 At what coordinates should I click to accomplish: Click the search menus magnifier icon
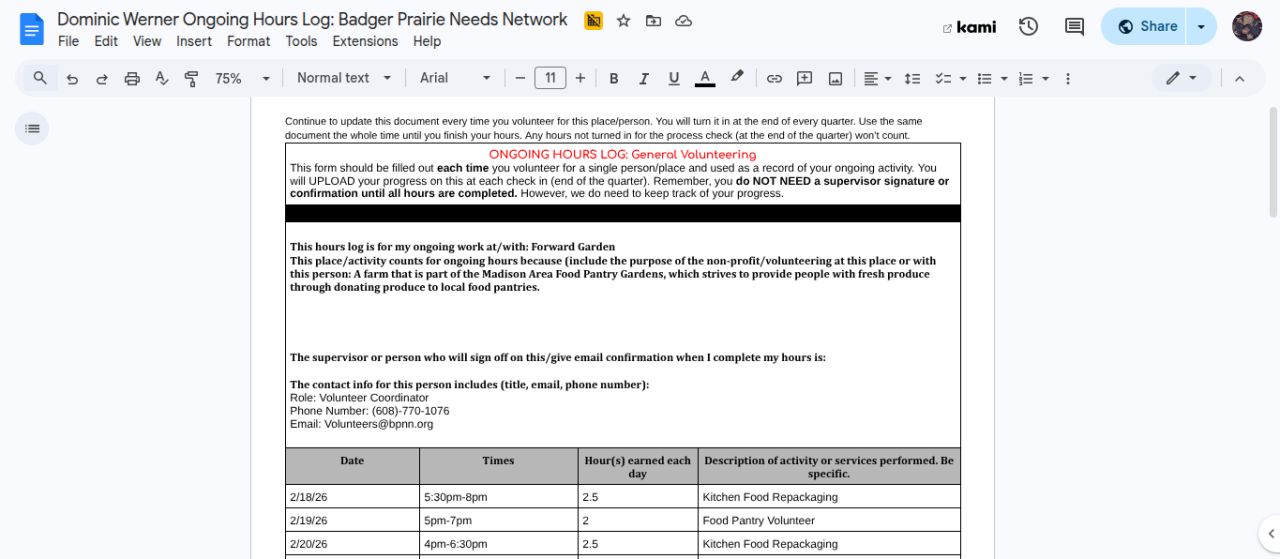pos(40,78)
